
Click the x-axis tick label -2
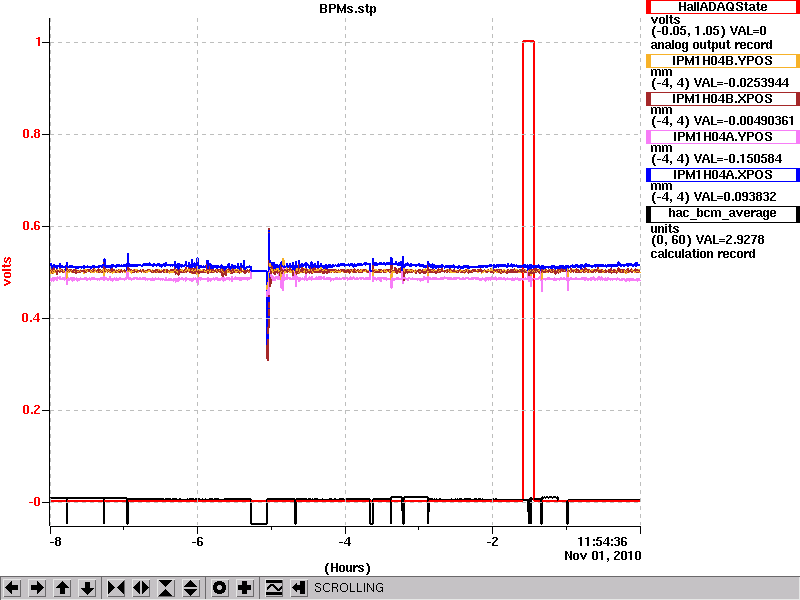click(492, 542)
